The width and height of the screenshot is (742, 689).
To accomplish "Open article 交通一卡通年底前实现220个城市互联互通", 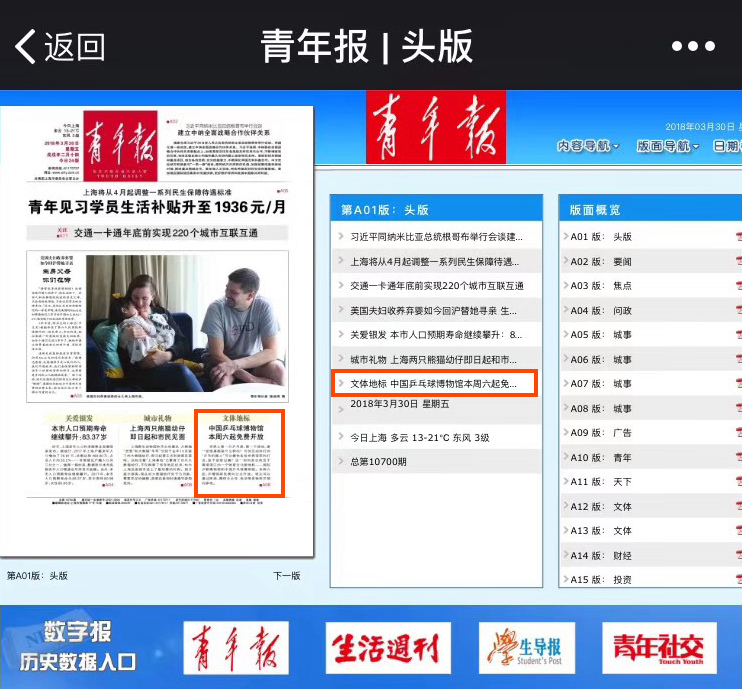I will point(436,286).
